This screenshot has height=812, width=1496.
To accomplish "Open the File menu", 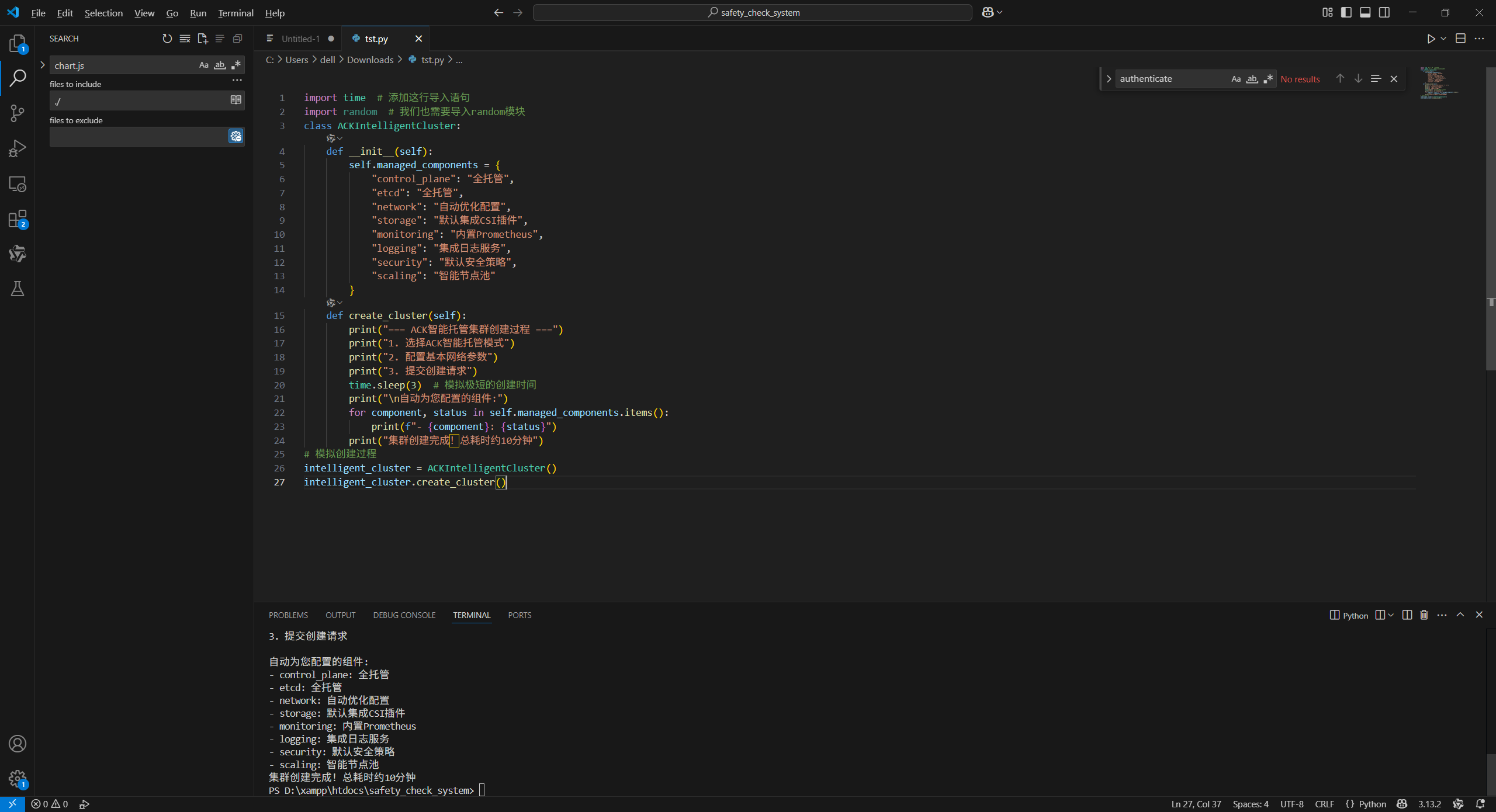I will (x=38, y=13).
